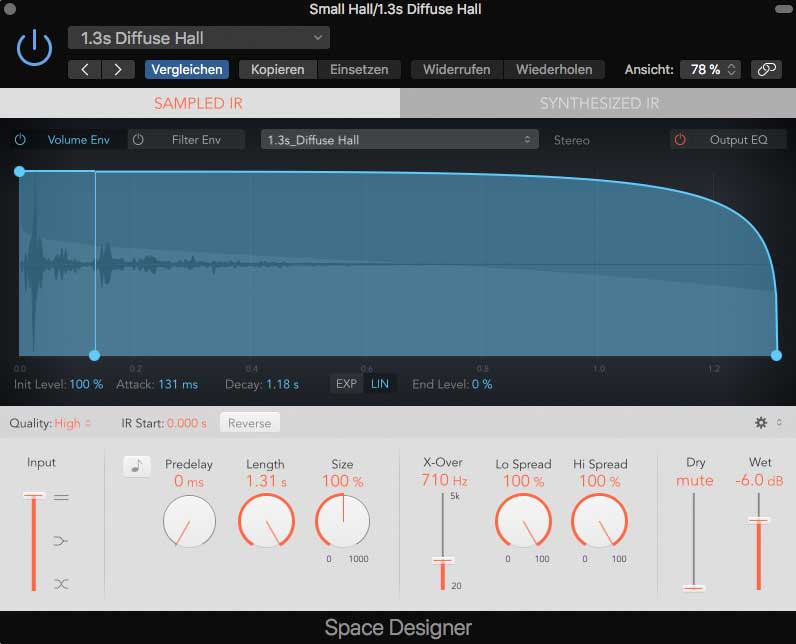Open the Quality High dropdown
Screen dimensions: 796x644
[73, 423]
